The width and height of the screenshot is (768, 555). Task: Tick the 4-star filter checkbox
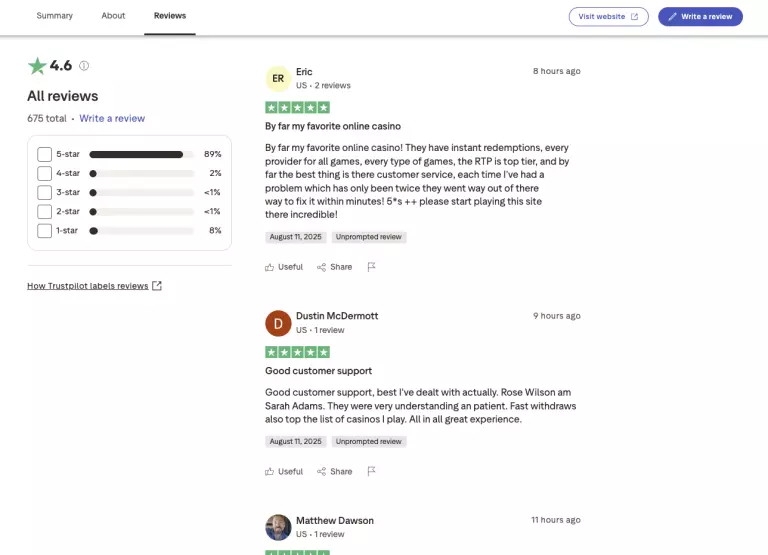point(44,173)
